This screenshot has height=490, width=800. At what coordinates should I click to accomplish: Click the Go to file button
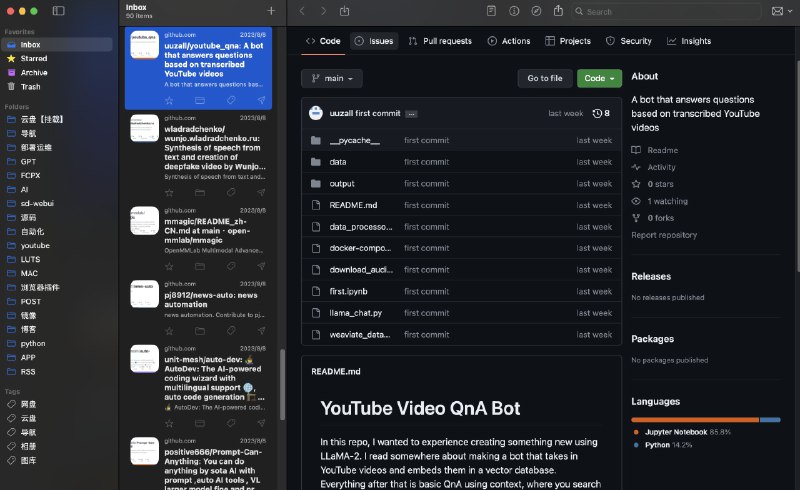pyautogui.click(x=545, y=78)
